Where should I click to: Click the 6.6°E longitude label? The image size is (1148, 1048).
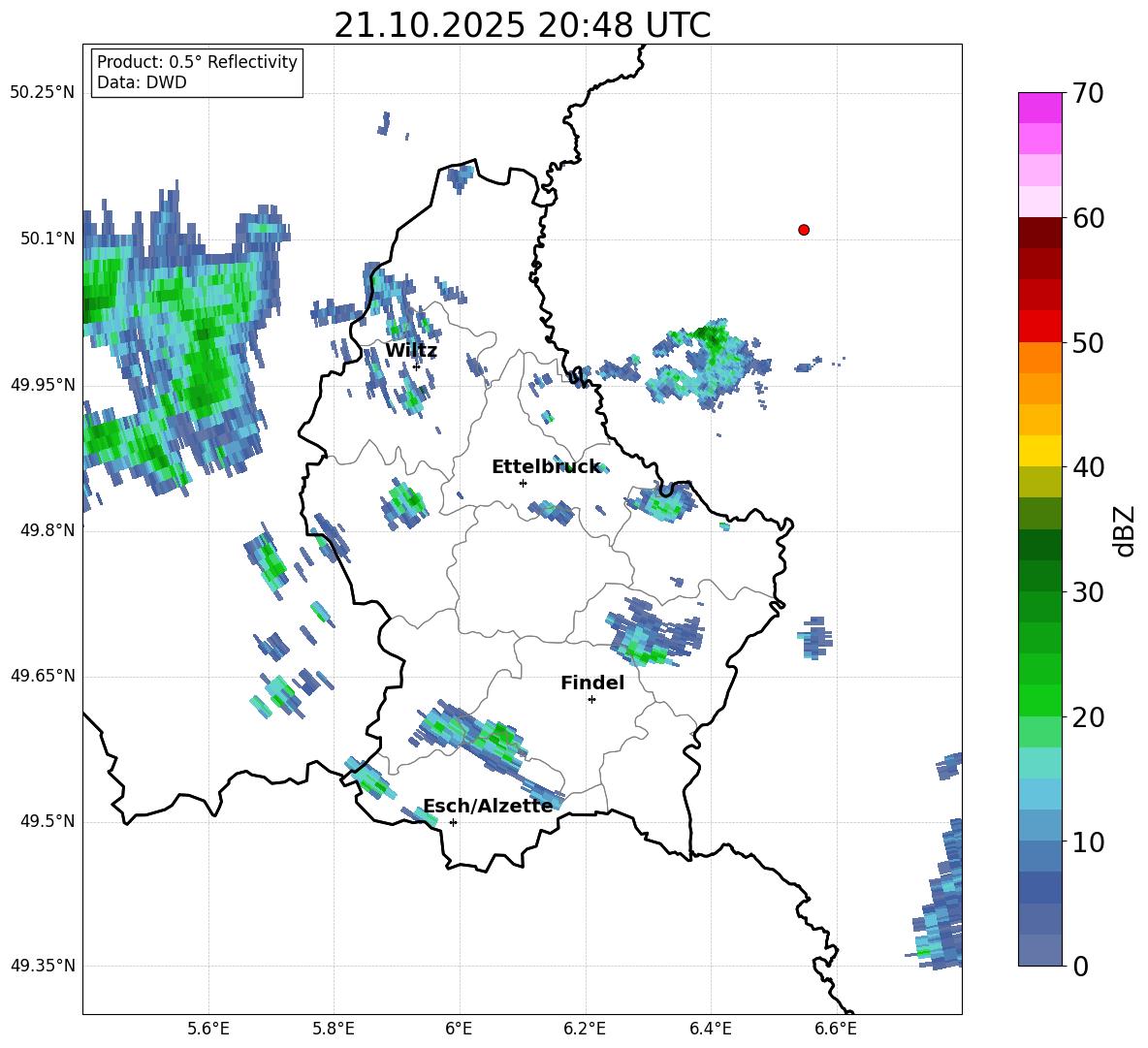[836, 1029]
